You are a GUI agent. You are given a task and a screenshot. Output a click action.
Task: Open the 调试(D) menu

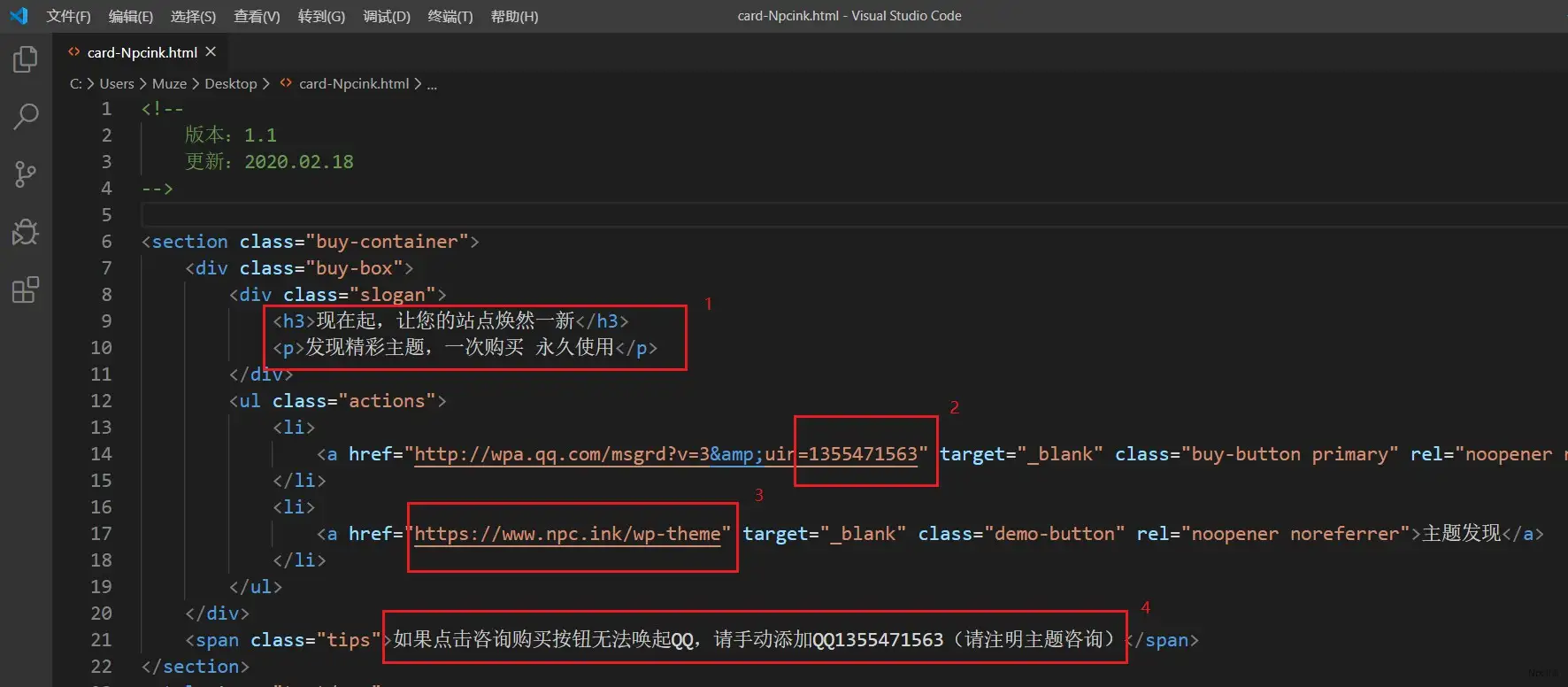tap(387, 16)
